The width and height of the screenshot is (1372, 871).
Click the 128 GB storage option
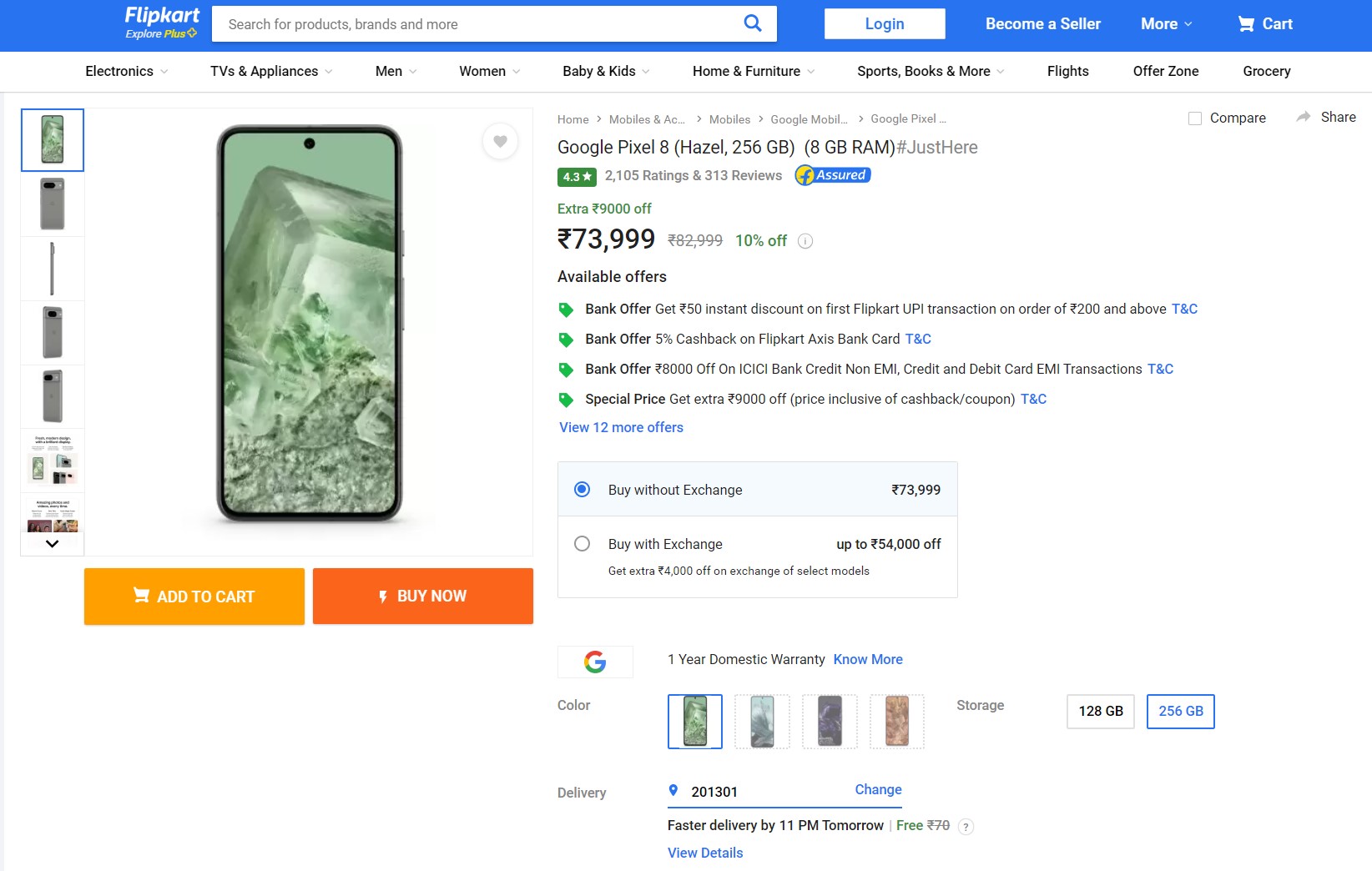click(x=1100, y=712)
